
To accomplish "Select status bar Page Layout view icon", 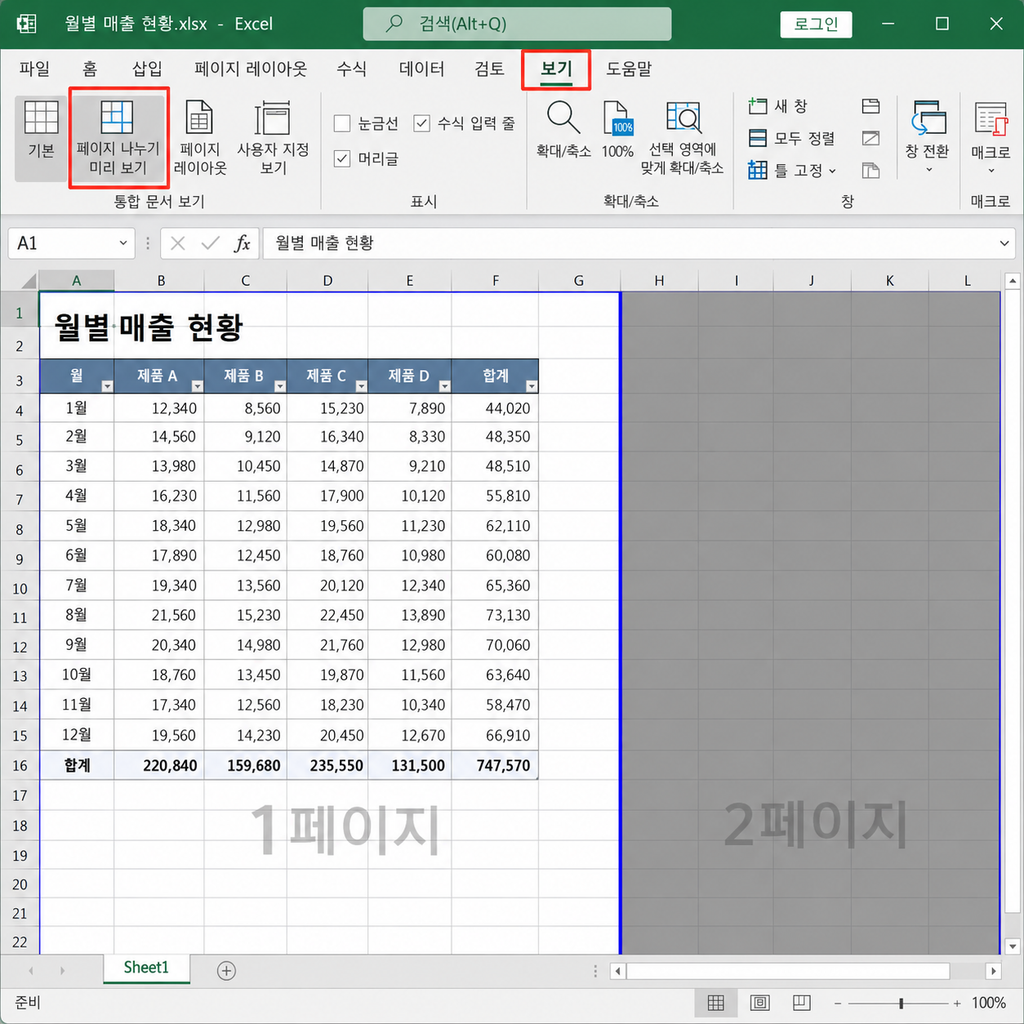I will (760, 1002).
